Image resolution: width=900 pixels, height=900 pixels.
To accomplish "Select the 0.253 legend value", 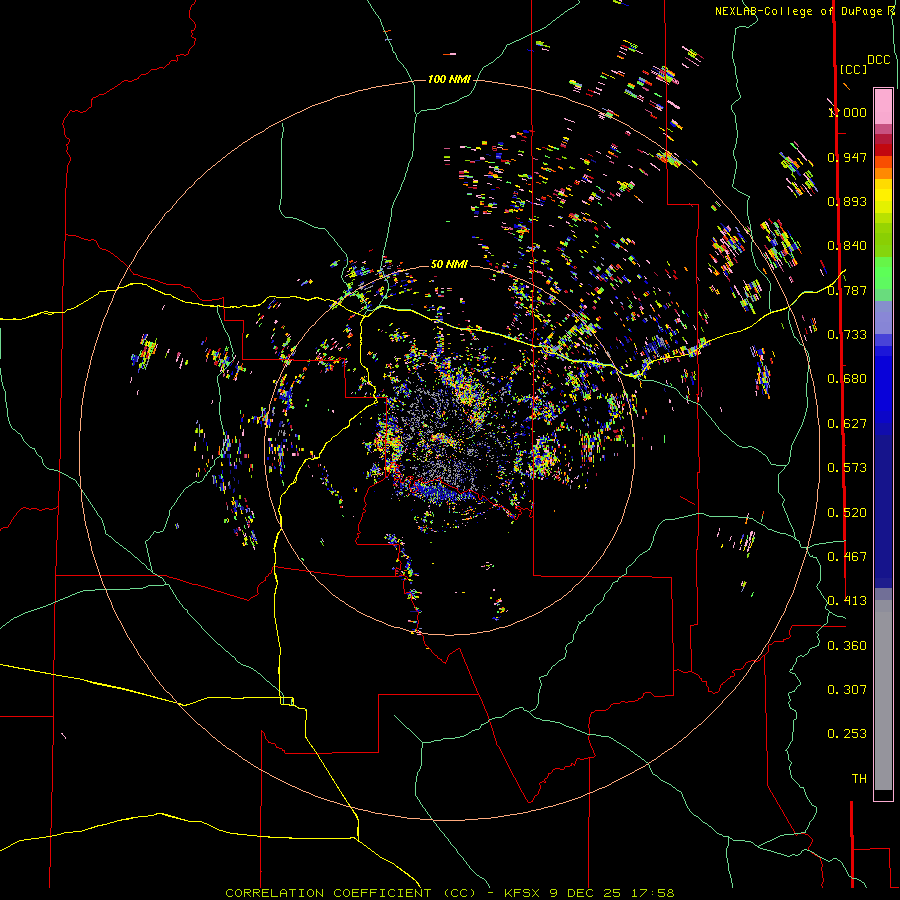I will tap(847, 734).
